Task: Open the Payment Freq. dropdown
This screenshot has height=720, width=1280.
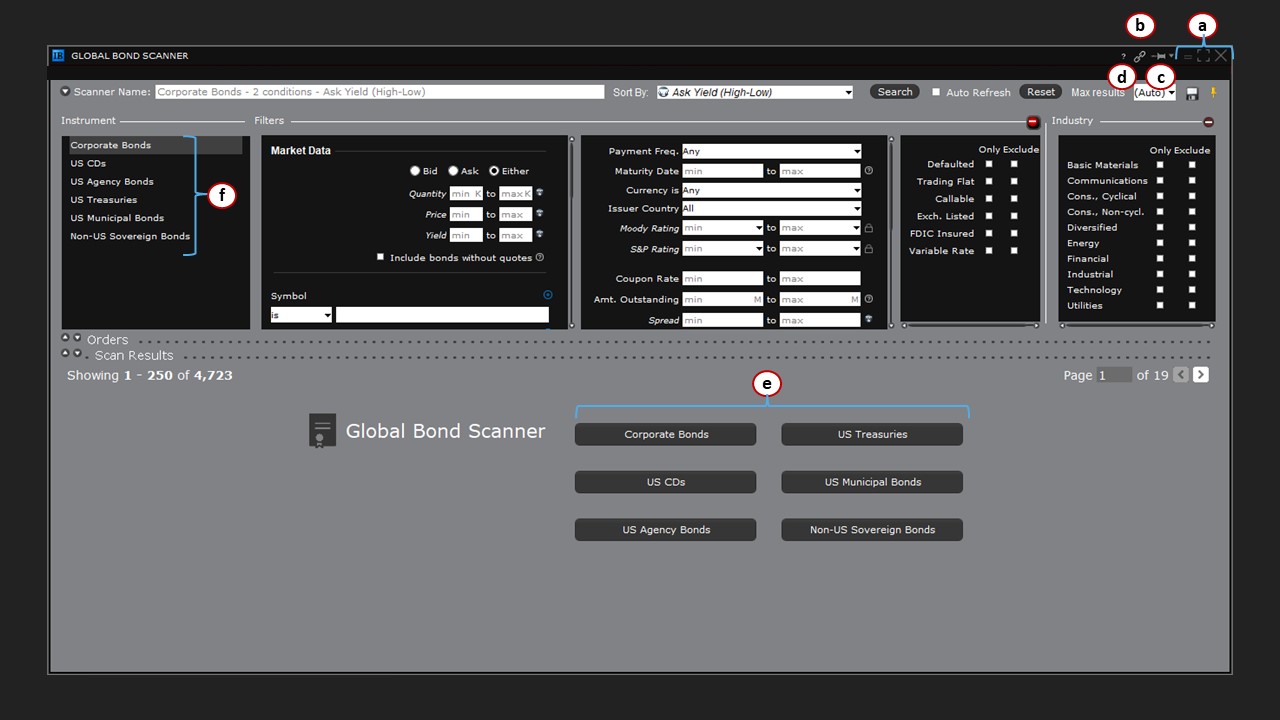Action: pos(771,152)
